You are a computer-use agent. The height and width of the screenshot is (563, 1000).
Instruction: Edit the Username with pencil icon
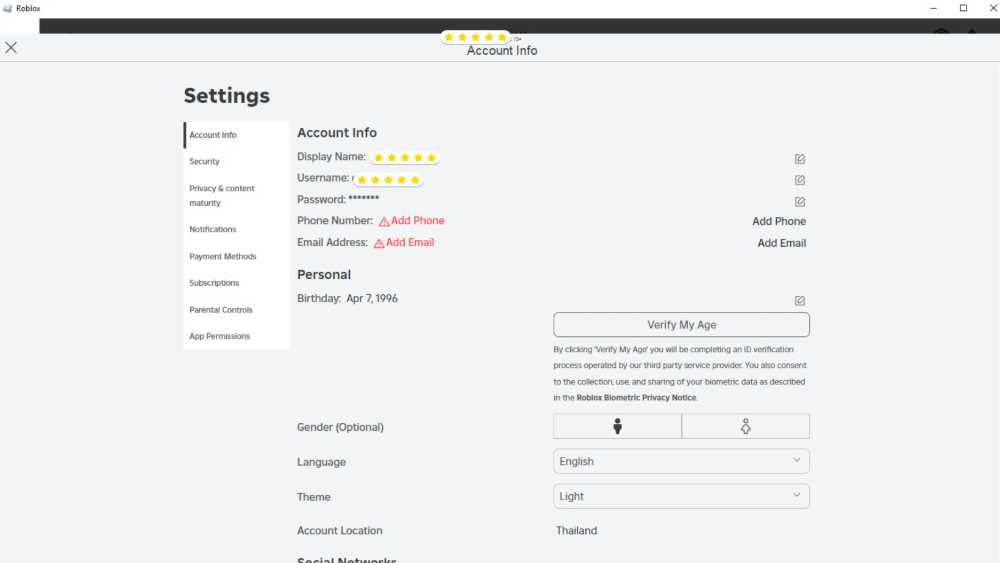pyautogui.click(x=800, y=180)
